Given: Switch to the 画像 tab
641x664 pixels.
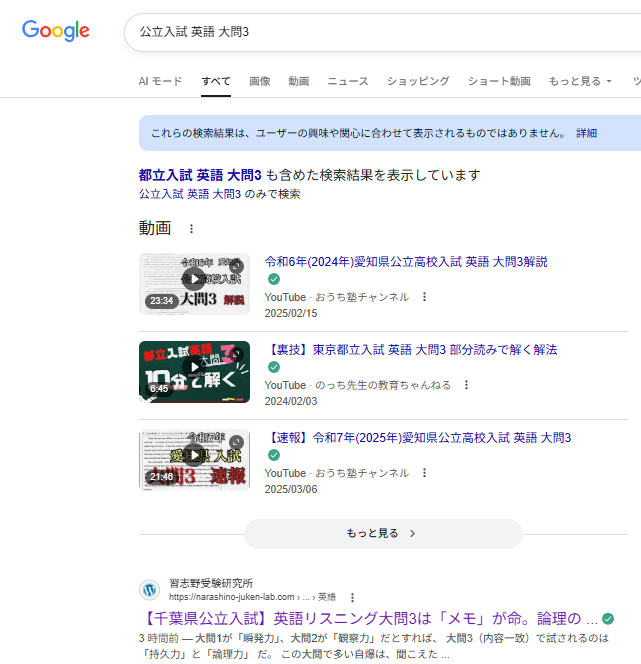Looking at the screenshot, I should pyautogui.click(x=259, y=81).
